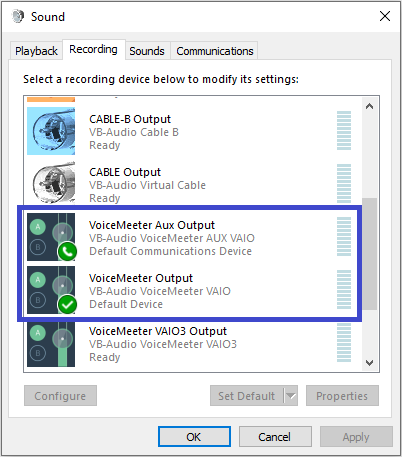Click 'VB-Audio VoiceMeeter AUX VAIO' text
The image size is (402, 457).
[172, 238]
